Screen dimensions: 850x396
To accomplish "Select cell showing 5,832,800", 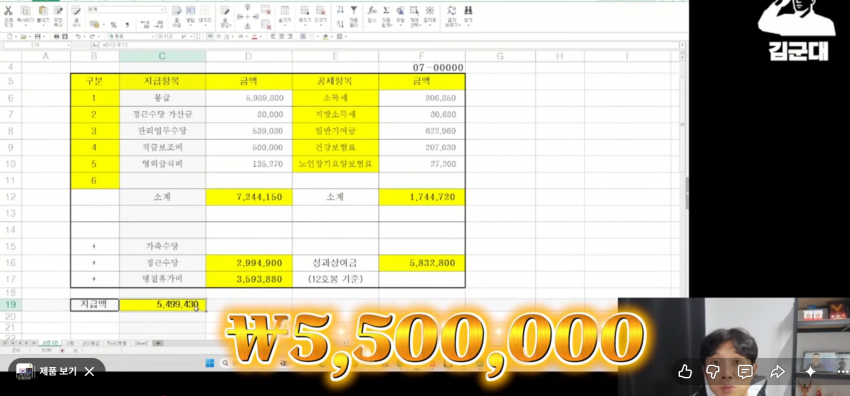I will click(422, 263).
